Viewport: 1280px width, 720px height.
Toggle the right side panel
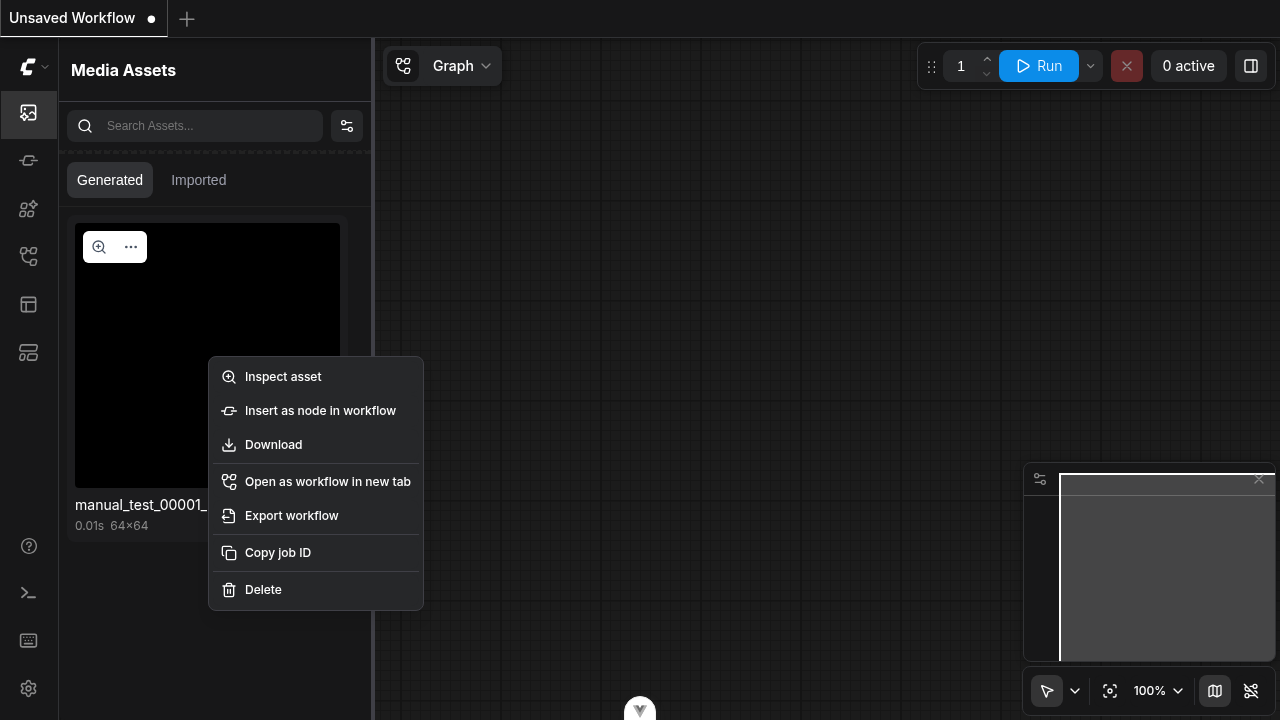1251,66
